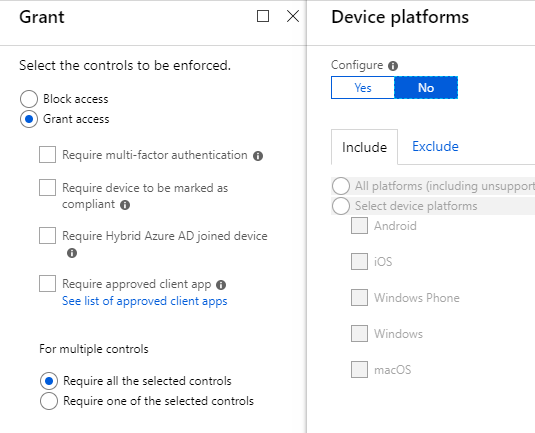Viewport: 535px width, 433px height.
Task: Set Configure toggle to No
Action: [x=426, y=88]
